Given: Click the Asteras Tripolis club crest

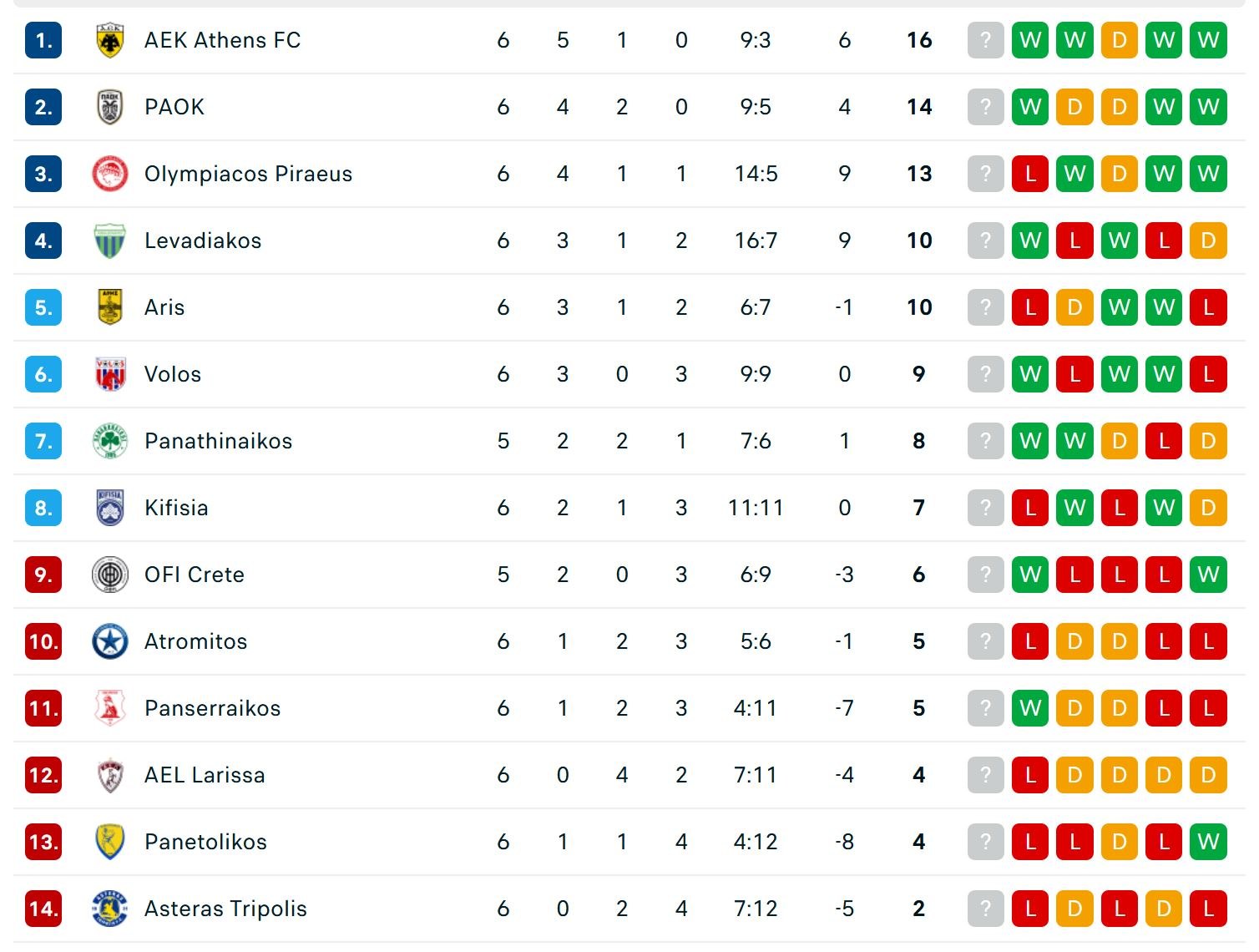Looking at the screenshot, I should pyautogui.click(x=109, y=909).
